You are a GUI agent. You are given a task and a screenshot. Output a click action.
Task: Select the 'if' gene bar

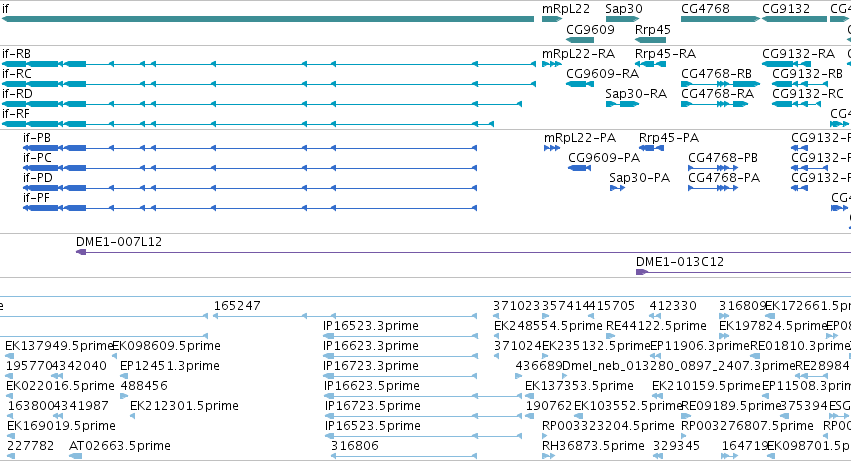coord(268,19)
